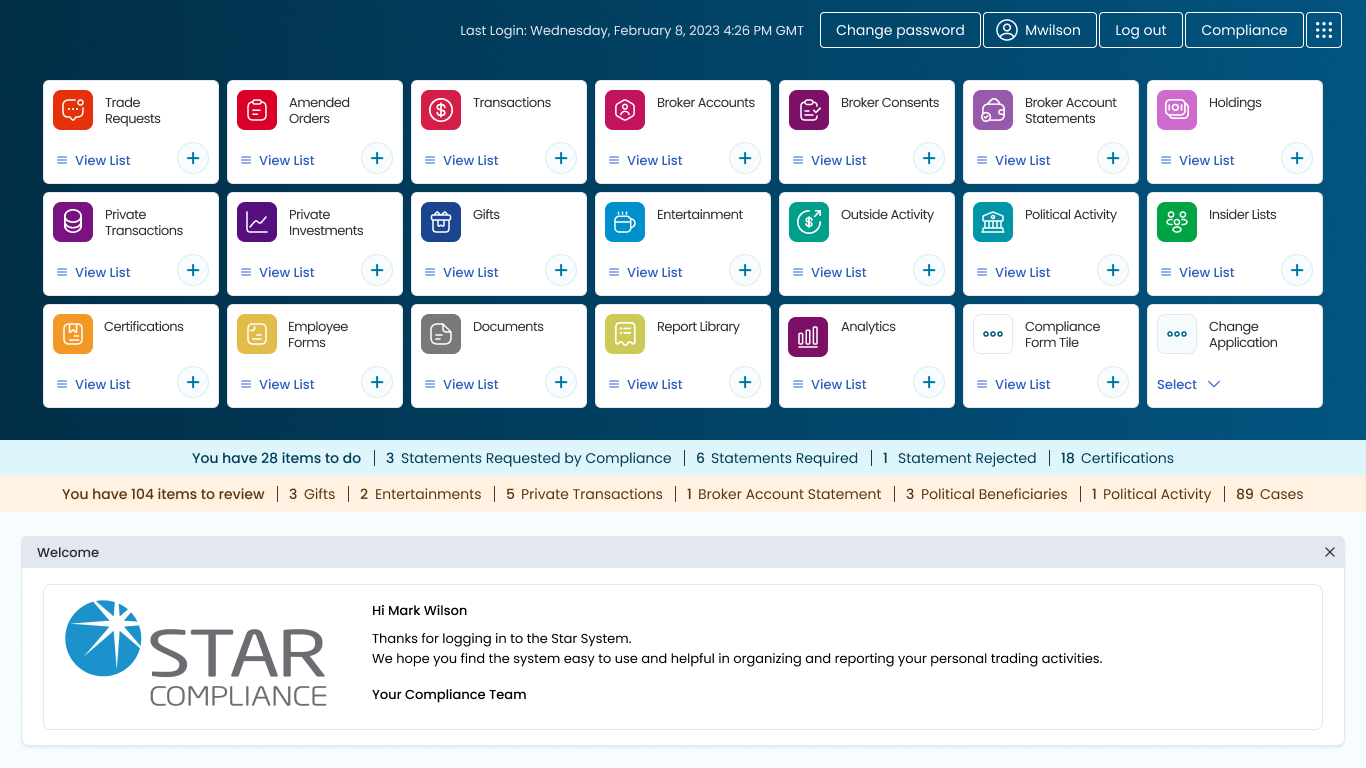Expand the Change Application Select dropdown

(x=1189, y=384)
